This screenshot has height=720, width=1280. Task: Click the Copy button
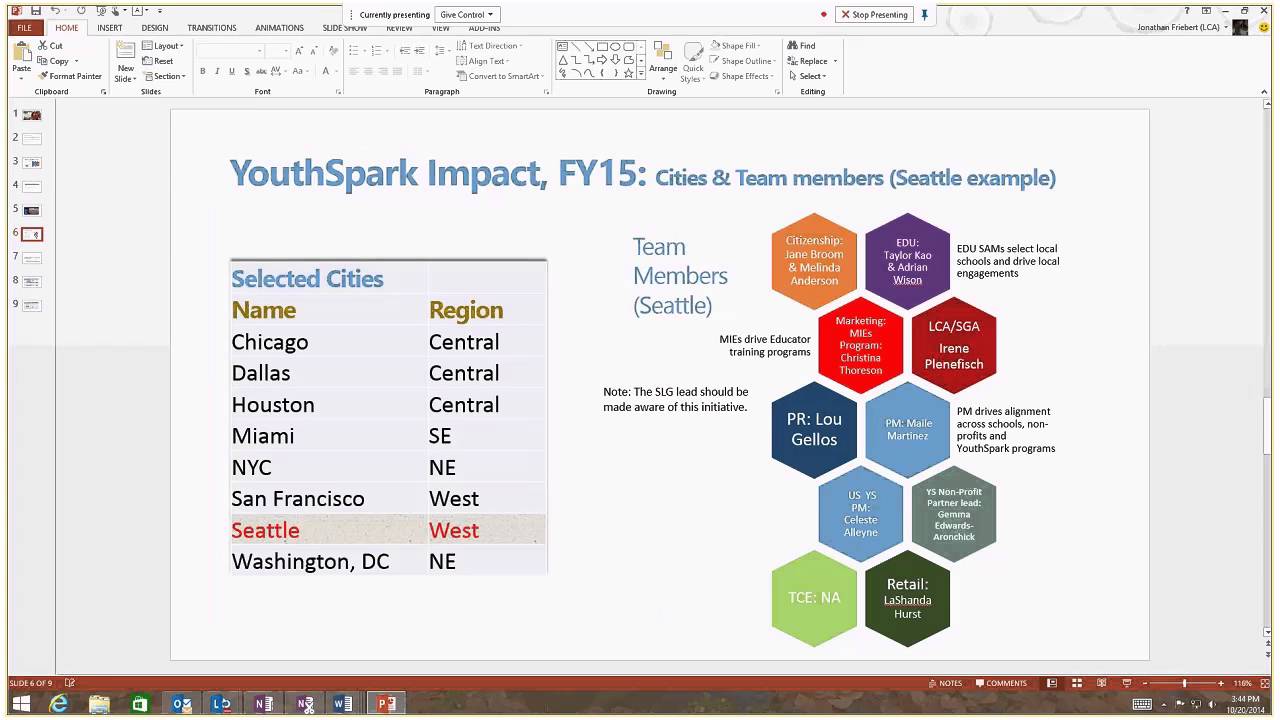(x=53, y=61)
